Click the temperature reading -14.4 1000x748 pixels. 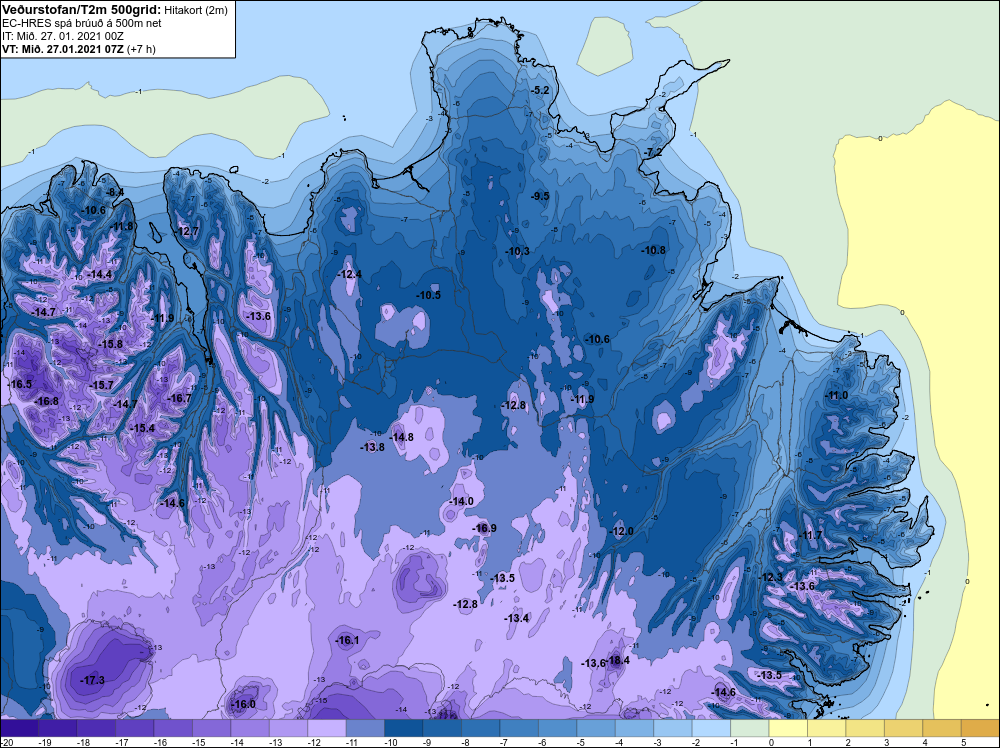pyautogui.click(x=99, y=274)
